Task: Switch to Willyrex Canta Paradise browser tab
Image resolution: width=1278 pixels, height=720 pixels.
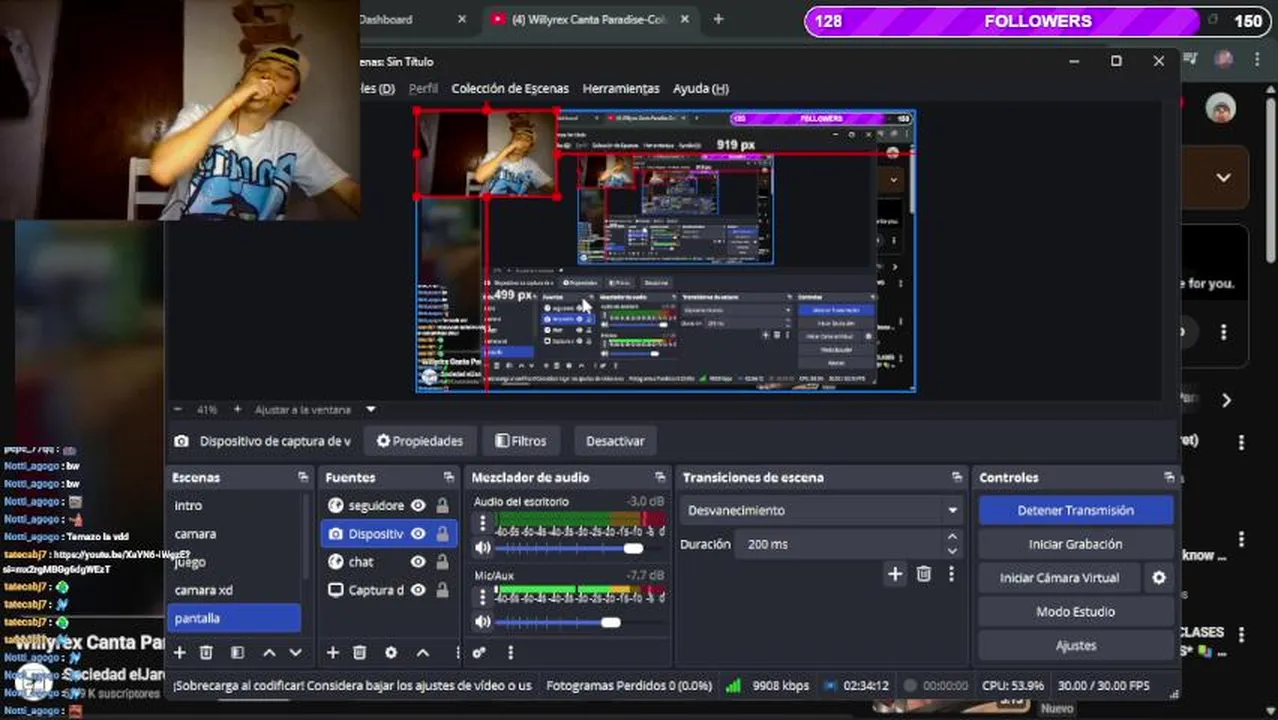Action: tap(588, 19)
